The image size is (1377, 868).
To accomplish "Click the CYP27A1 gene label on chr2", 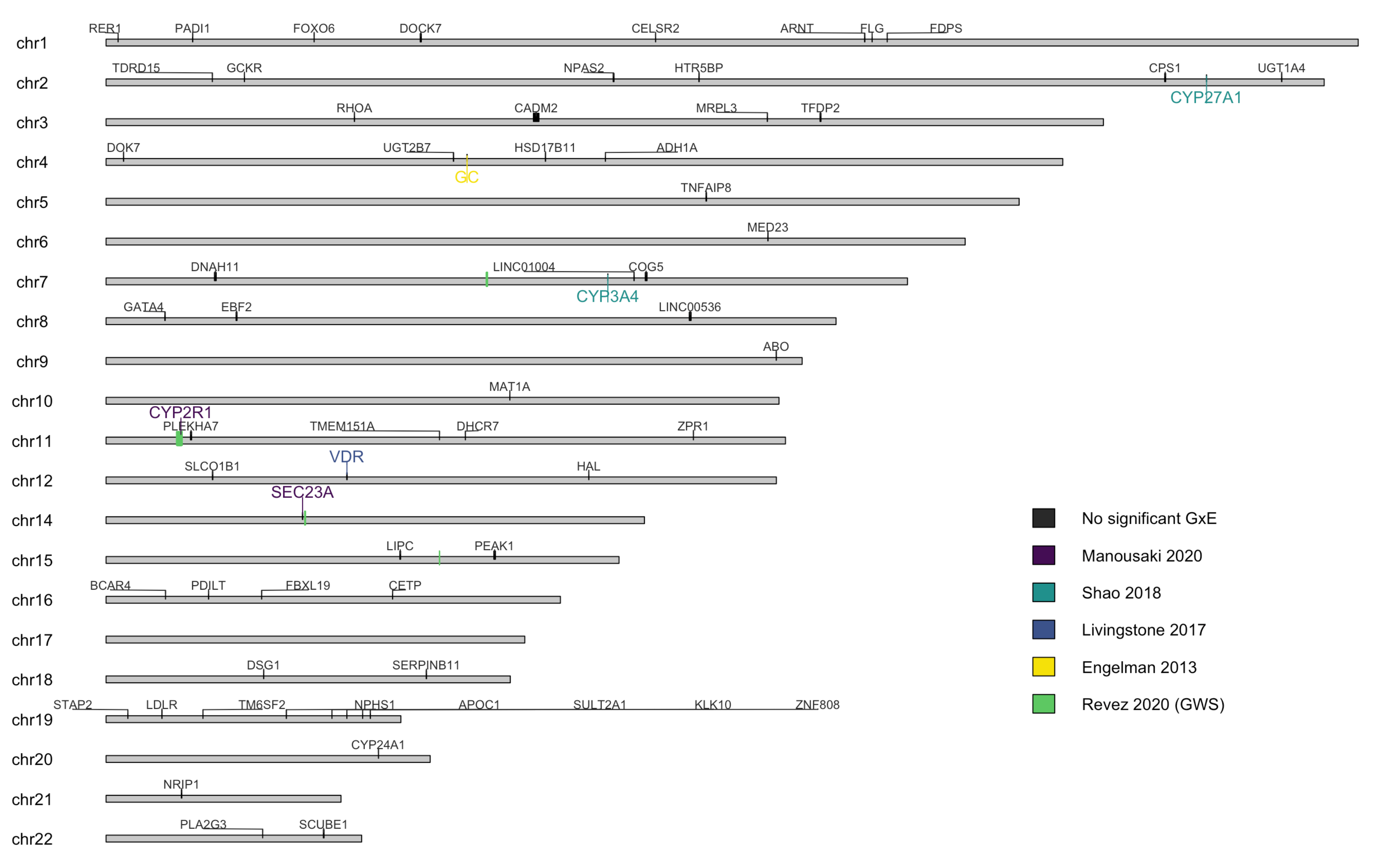I will point(1206,98).
